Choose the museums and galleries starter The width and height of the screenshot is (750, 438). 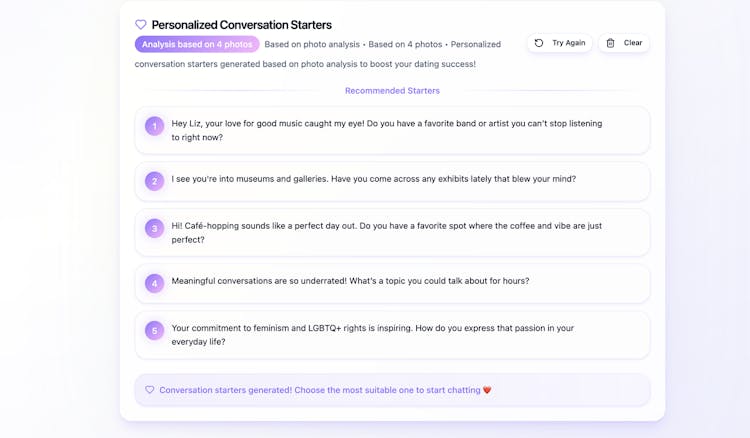pos(392,181)
